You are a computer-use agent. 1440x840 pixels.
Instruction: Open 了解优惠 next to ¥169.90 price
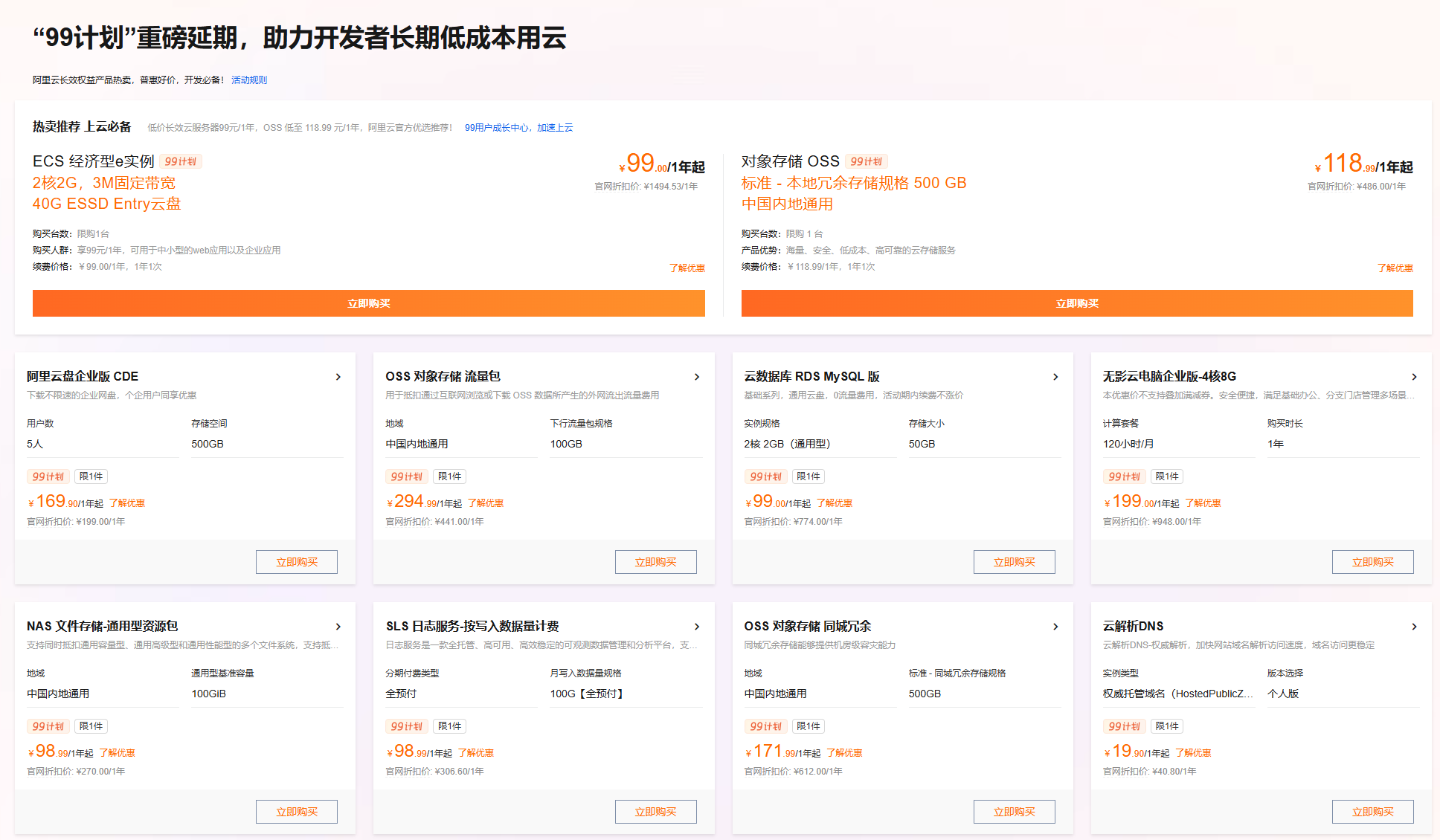click(127, 503)
